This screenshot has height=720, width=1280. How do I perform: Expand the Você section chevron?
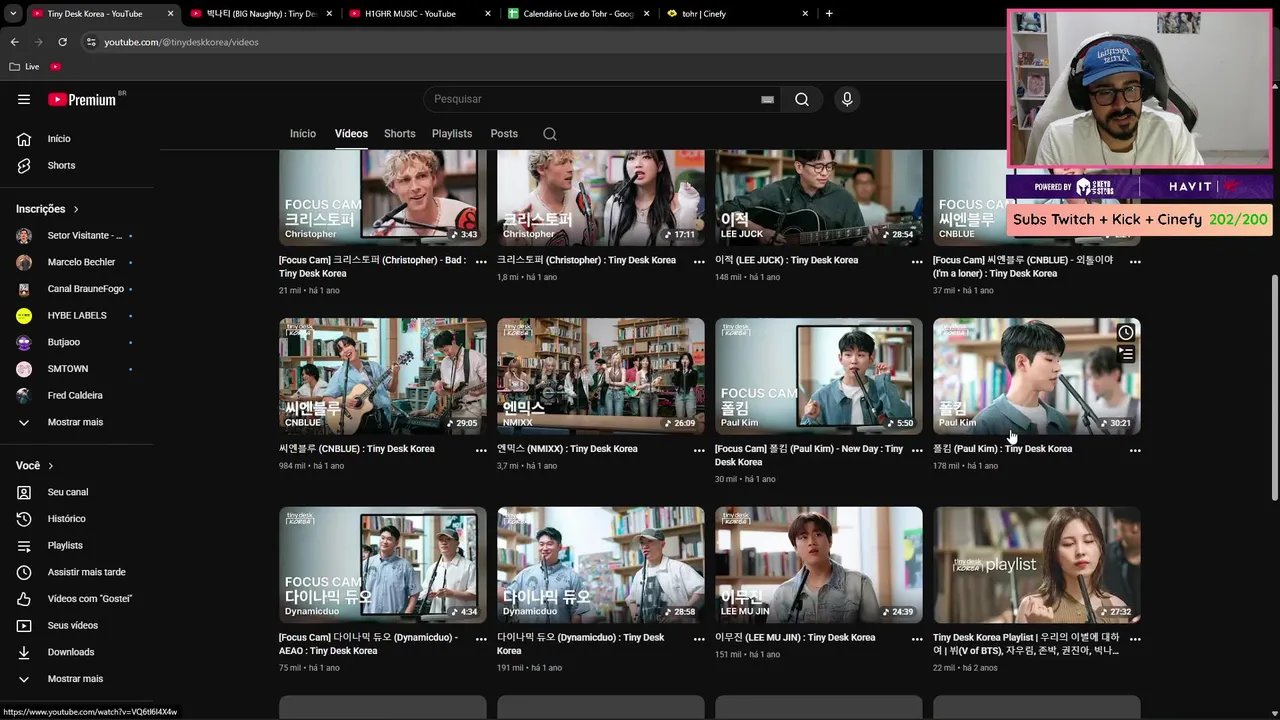pyautogui.click(x=51, y=466)
